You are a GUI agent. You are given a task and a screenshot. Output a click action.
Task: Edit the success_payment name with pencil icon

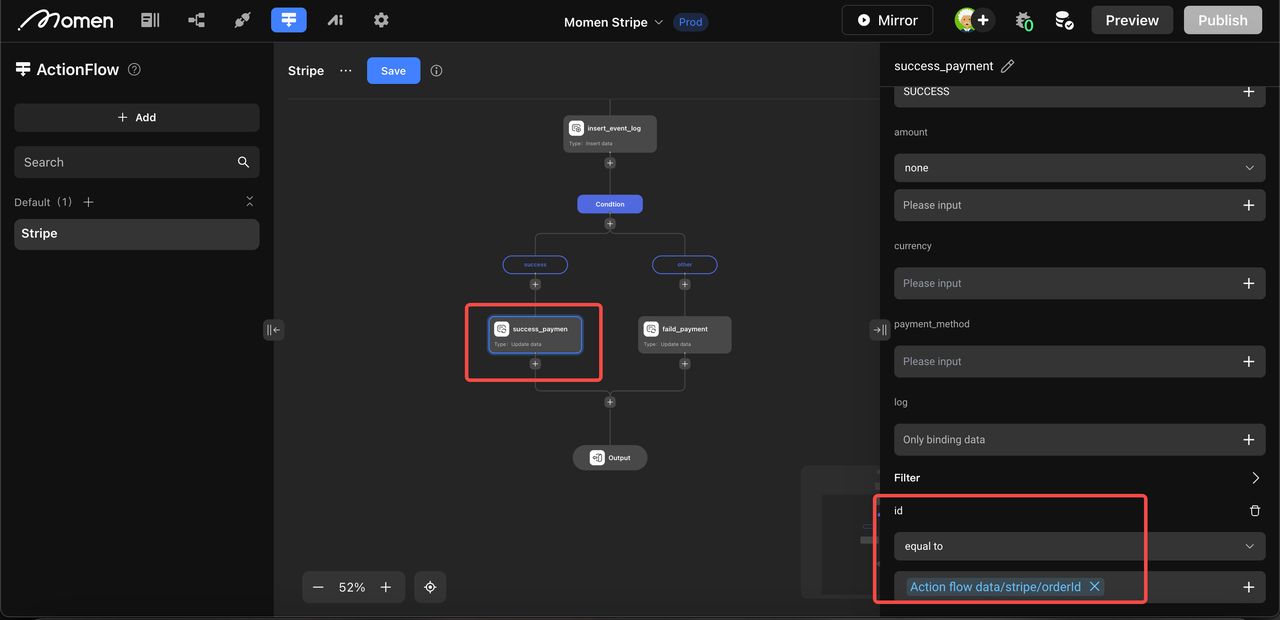click(x=1008, y=66)
